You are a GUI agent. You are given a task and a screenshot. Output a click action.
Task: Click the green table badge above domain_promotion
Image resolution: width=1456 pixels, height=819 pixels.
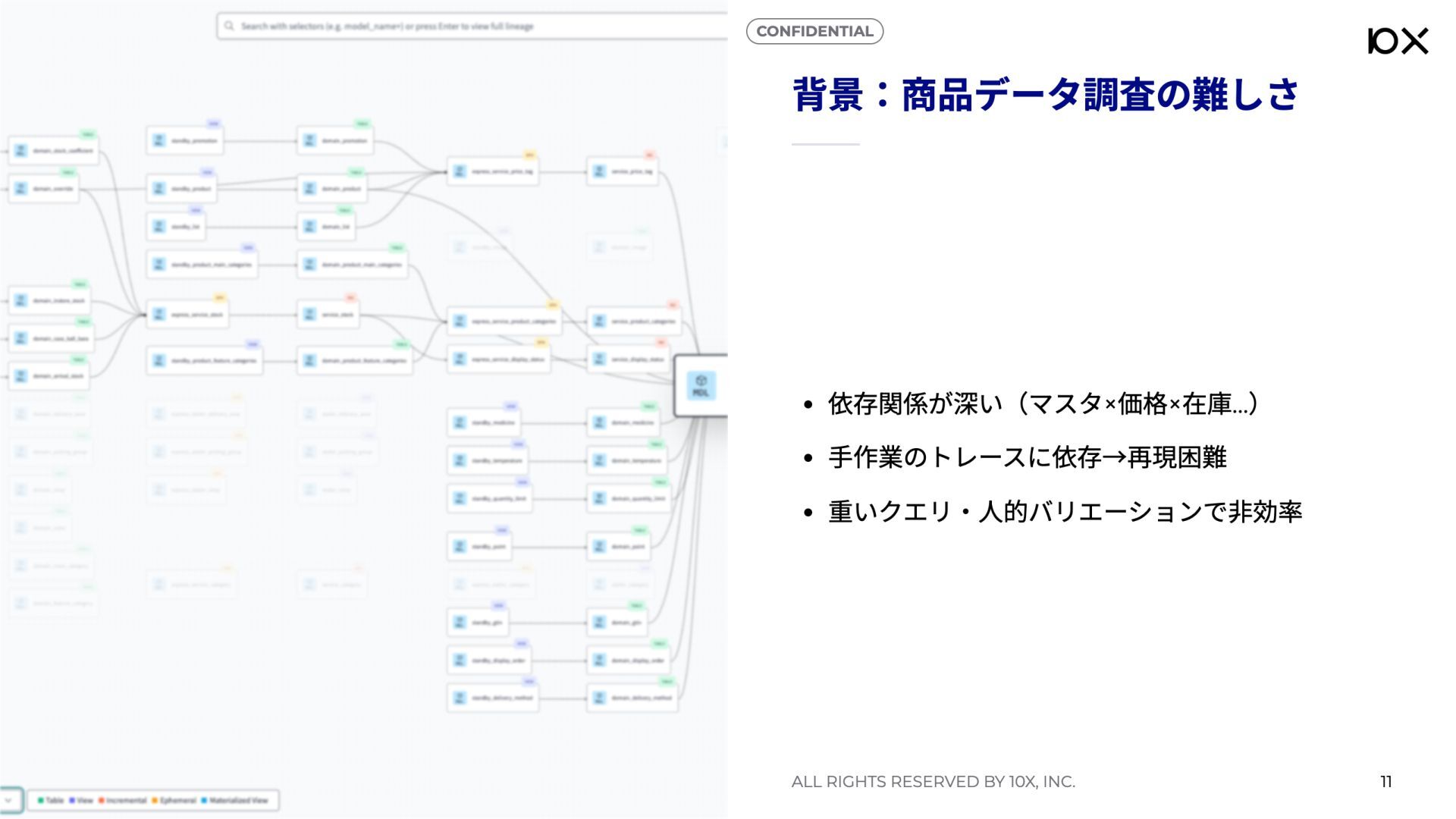362,124
